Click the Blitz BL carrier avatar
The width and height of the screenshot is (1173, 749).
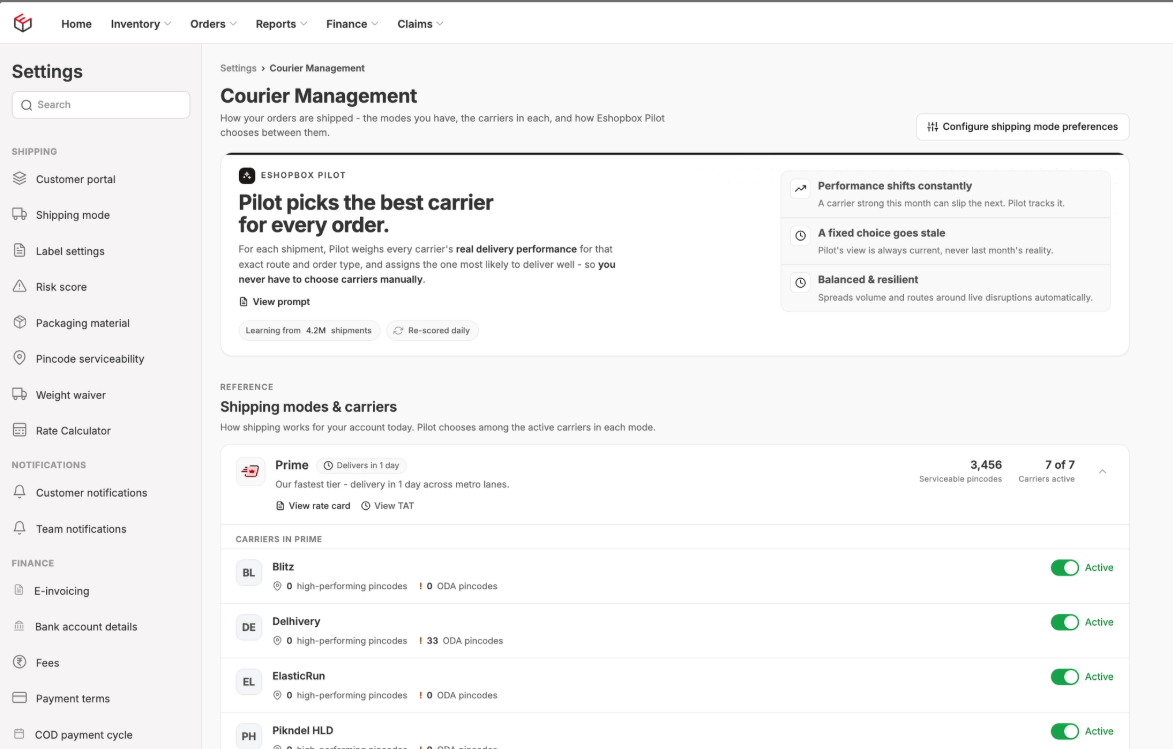[249, 572]
